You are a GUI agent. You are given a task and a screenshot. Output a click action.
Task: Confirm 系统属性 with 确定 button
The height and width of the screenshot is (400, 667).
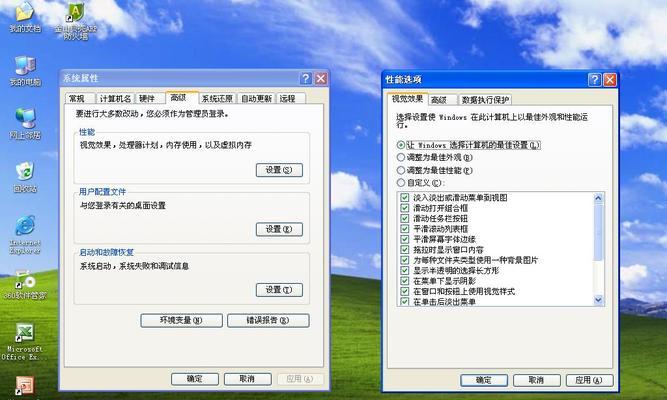[195, 379]
